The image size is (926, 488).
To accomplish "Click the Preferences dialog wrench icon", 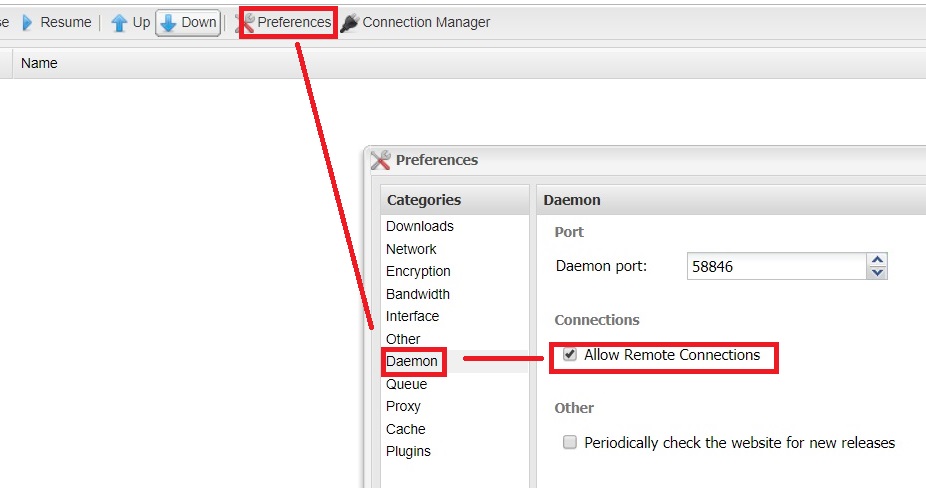I will tap(380, 160).
